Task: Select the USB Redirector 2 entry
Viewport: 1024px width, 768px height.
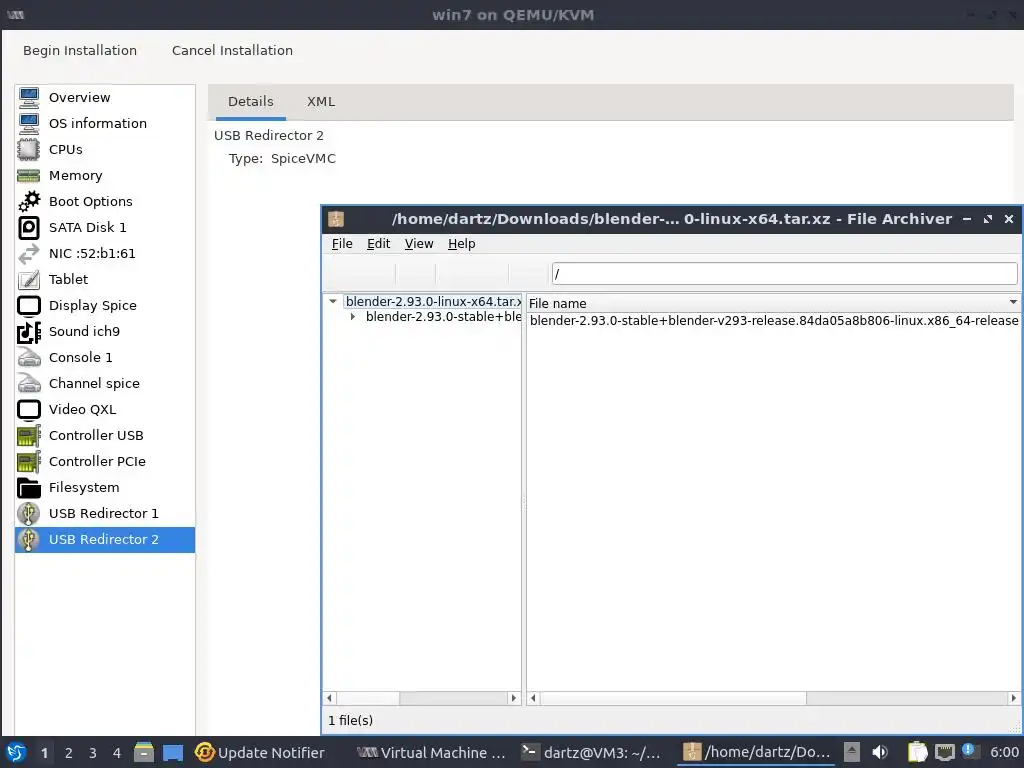Action: pyautogui.click(x=104, y=539)
